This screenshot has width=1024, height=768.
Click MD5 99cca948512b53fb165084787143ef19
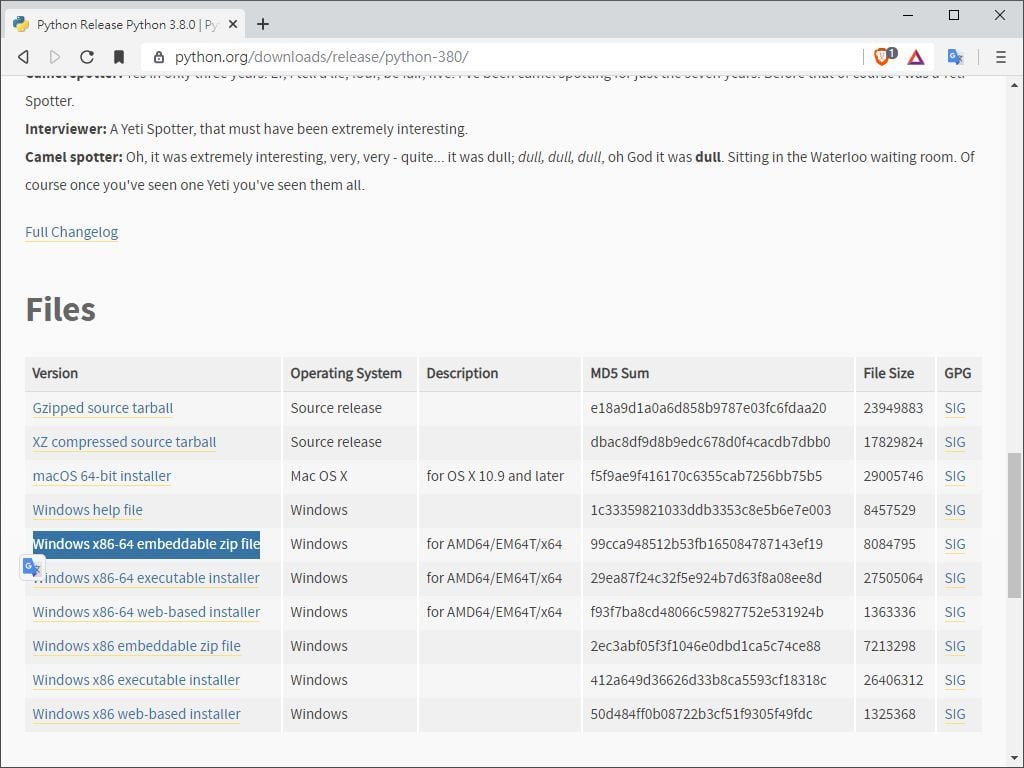pos(707,544)
